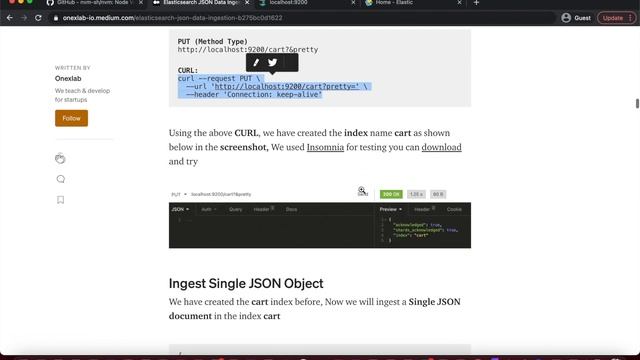640x360 pixels.
Task: Click 'We teach & develop for startups' text
Action: pyautogui.click(x=82, y=95)
